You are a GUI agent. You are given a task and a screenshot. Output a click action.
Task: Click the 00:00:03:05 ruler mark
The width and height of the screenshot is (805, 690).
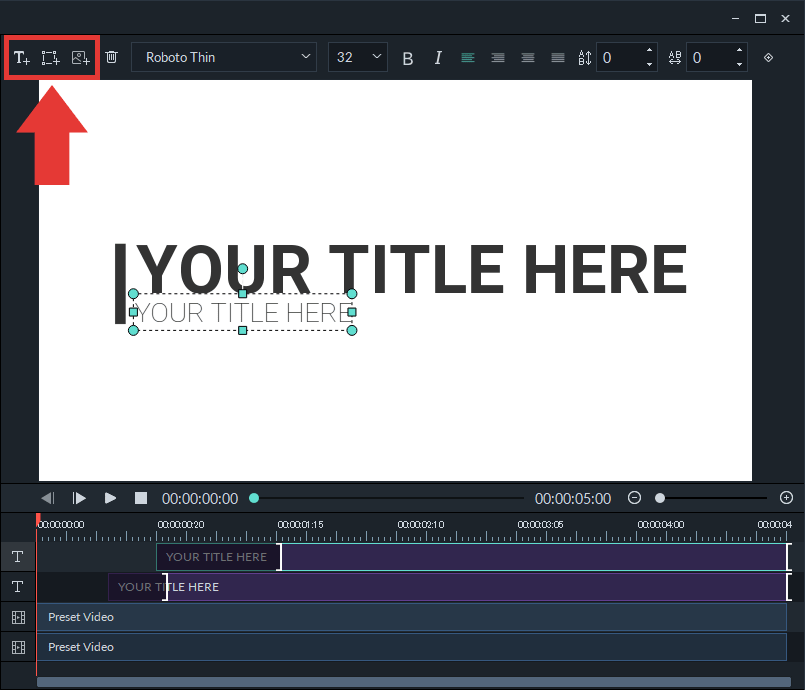(x=540, y=525)
